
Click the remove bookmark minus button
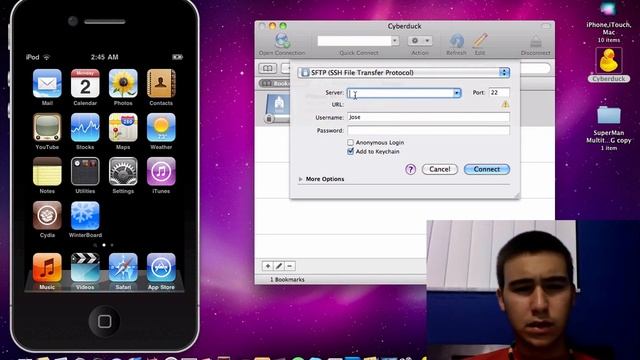(x=290, y=266)
